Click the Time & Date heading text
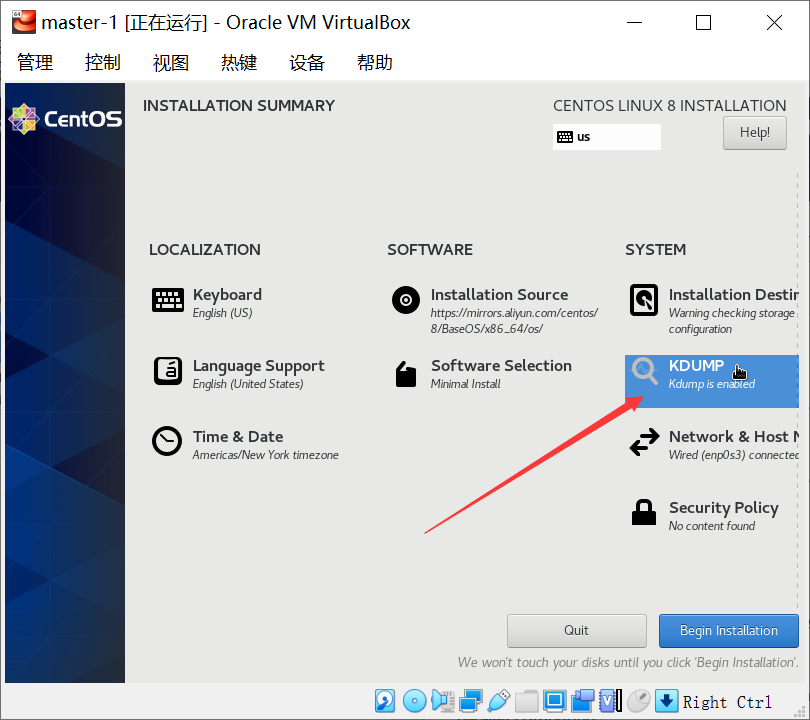The height and width of the screenshot is (720, 810). tap(238, 436)
